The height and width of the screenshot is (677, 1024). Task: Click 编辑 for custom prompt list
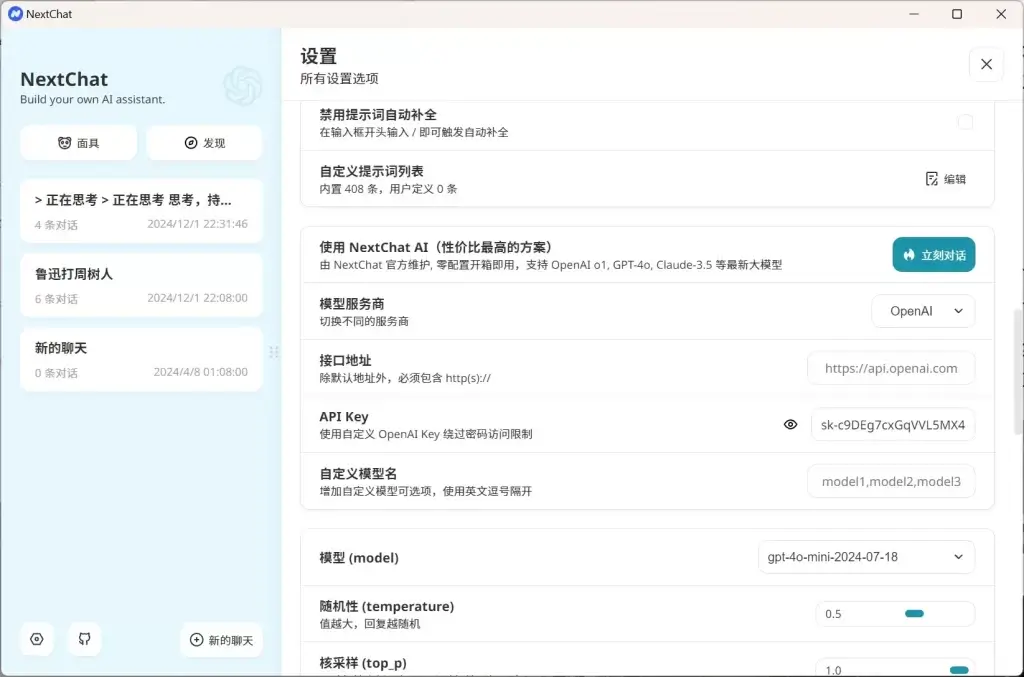click(946, 179)
